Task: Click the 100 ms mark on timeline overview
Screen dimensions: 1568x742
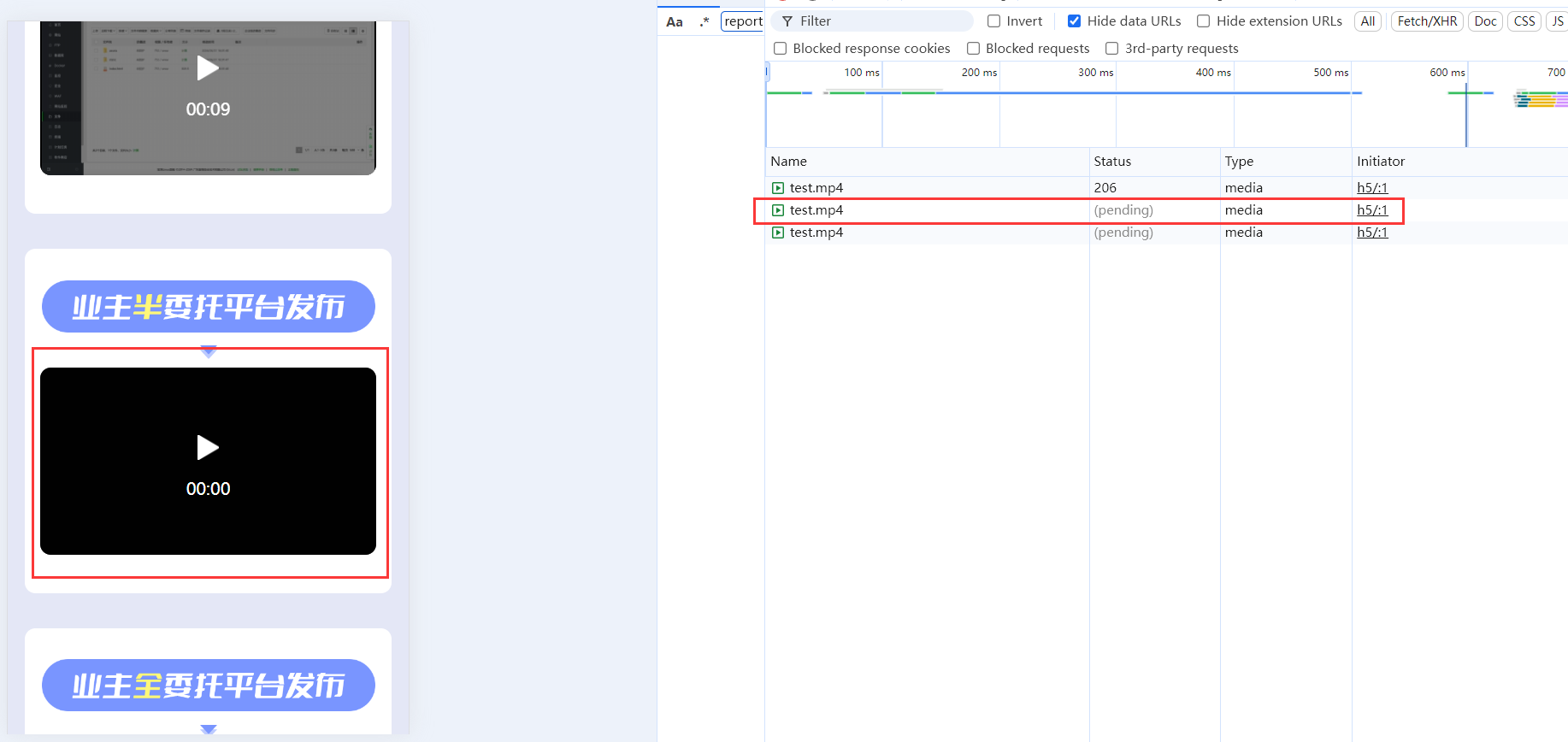Action: [862, 73]
